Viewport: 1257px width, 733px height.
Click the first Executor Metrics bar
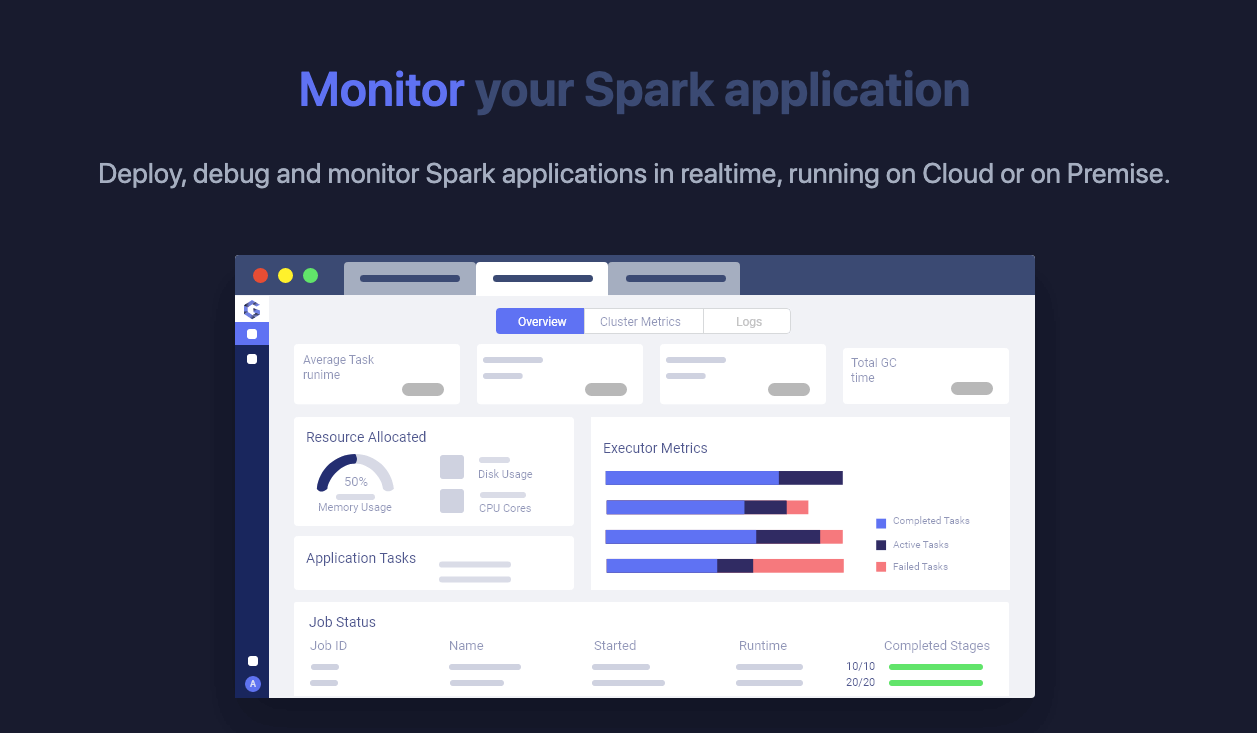click(724, 478)
